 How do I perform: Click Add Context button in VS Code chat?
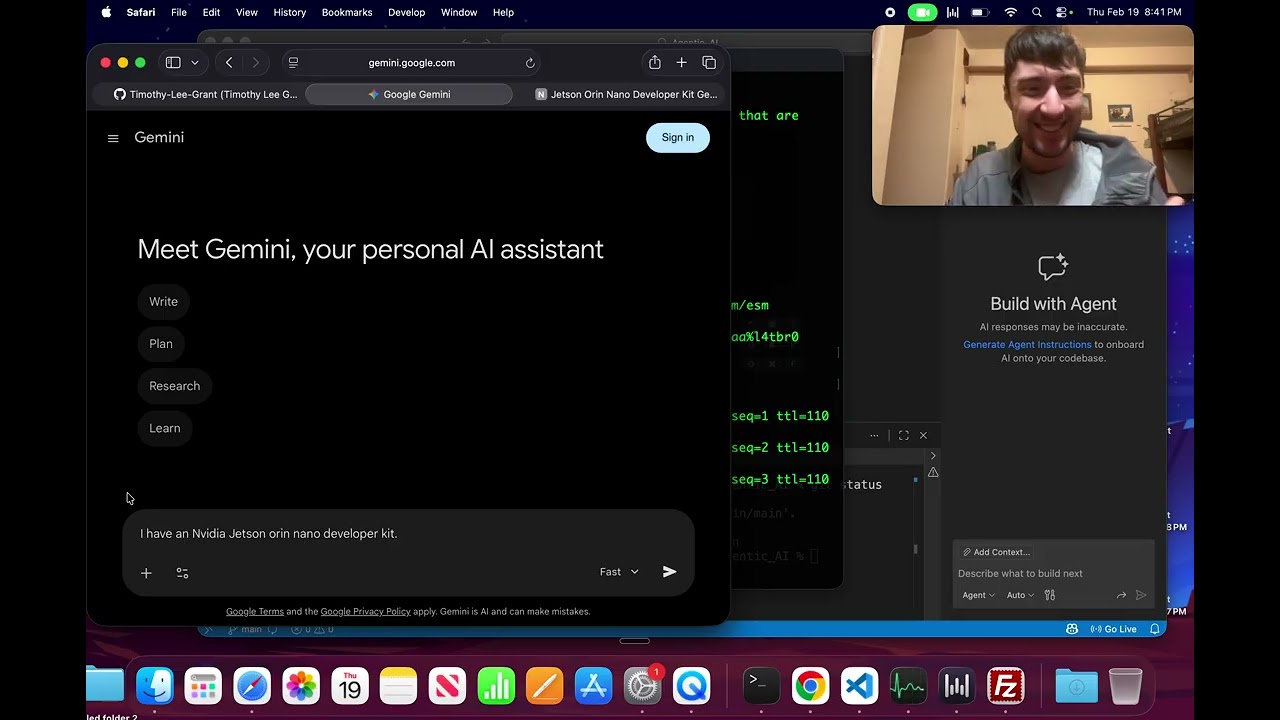pos(996,552)
